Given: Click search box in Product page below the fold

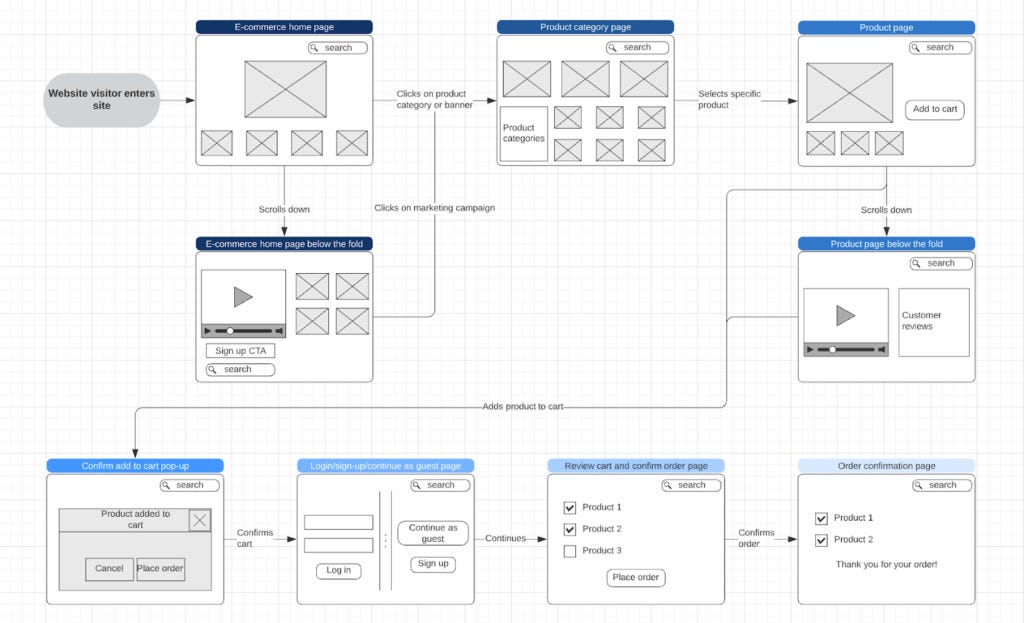Looking at the screenshot, I should [941, 263].
